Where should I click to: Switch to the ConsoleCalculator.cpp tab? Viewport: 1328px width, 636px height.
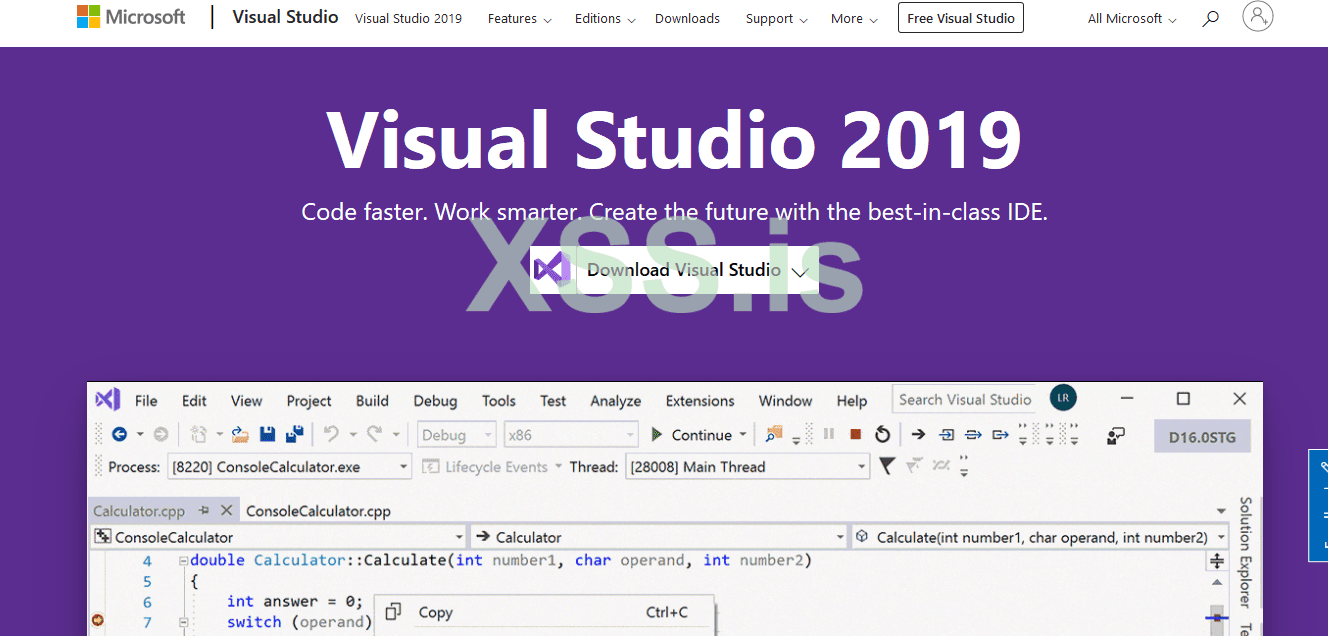pos(318,511)
